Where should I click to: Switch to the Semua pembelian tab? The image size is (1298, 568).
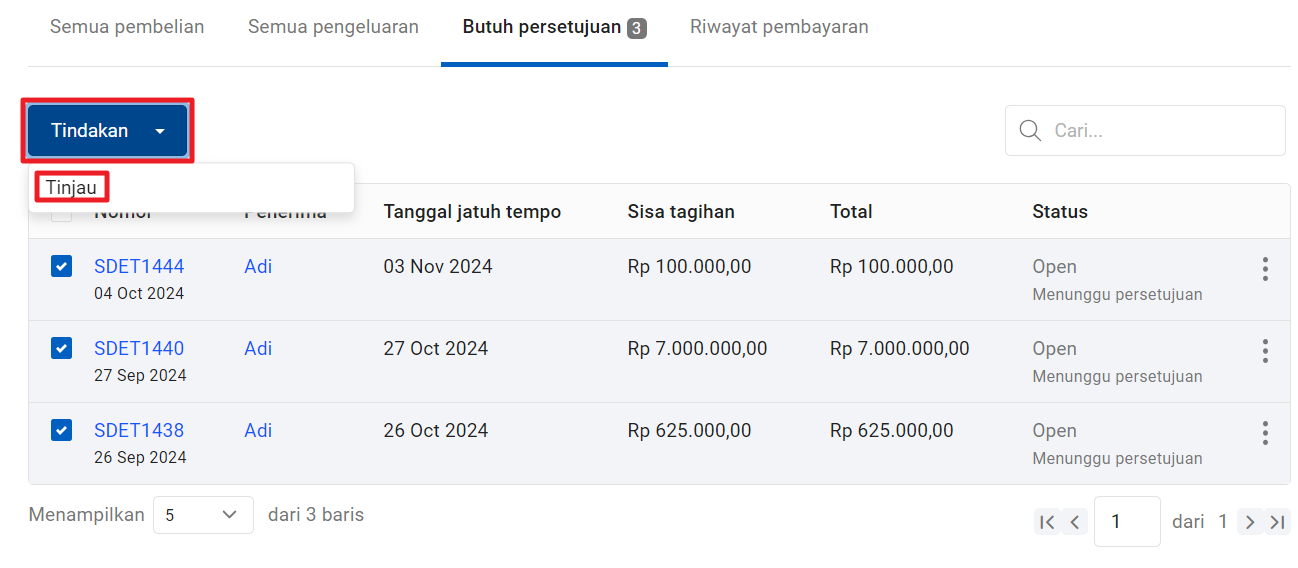(x=127, y=27)
